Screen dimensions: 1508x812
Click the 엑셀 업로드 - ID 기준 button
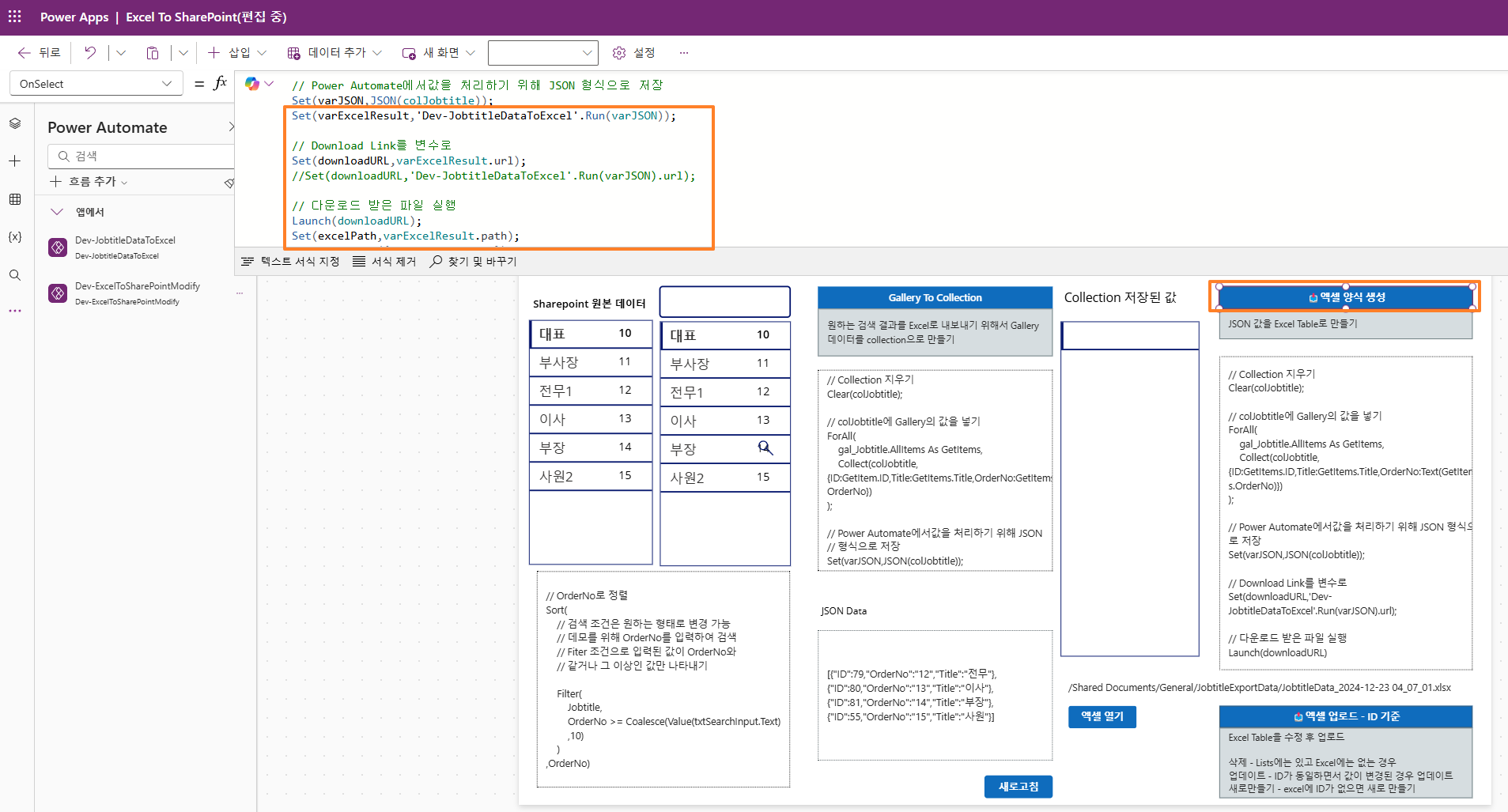(1346, 716)
